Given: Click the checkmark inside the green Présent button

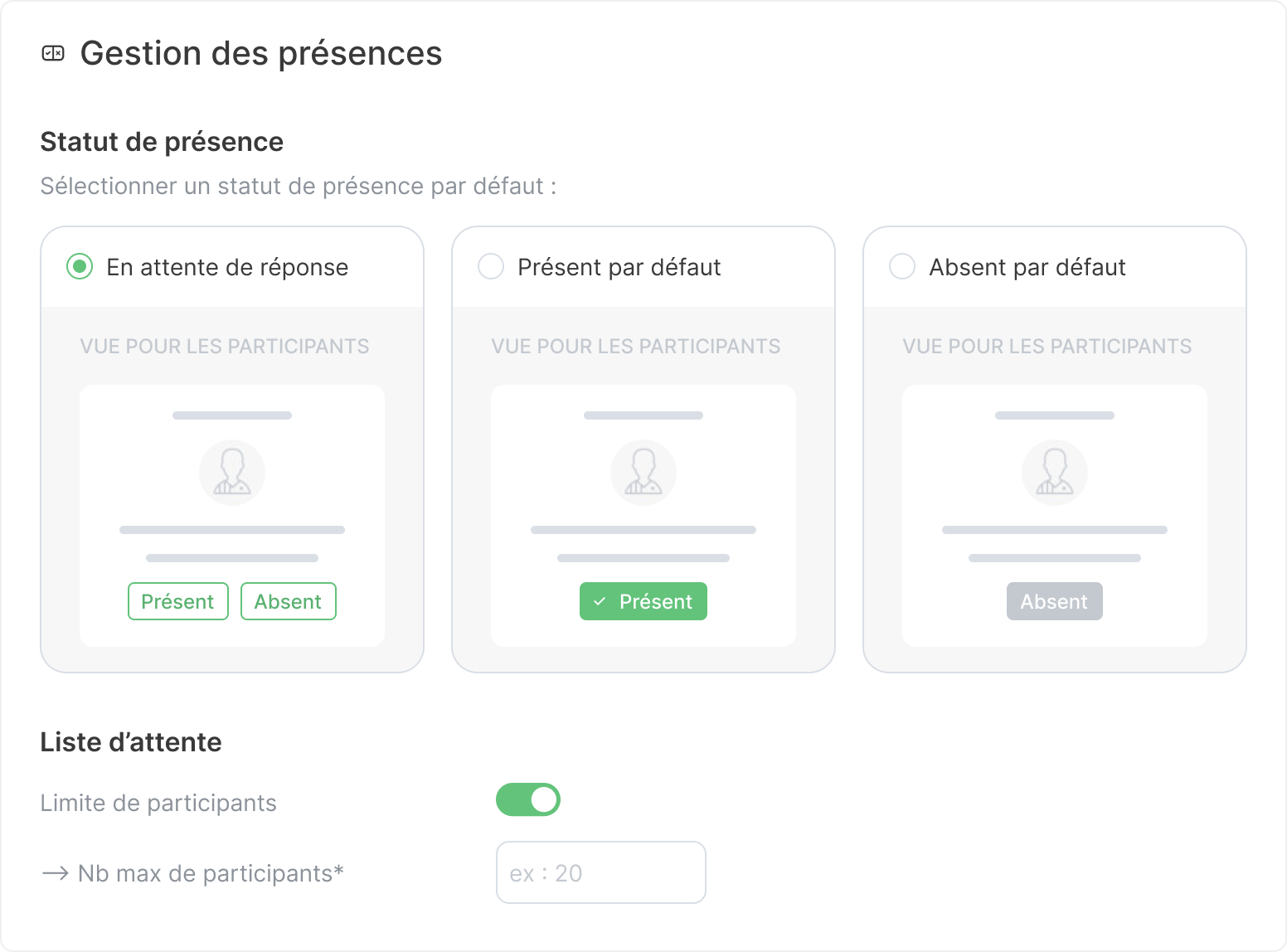Looking at the screenshot, I should 599,601.
